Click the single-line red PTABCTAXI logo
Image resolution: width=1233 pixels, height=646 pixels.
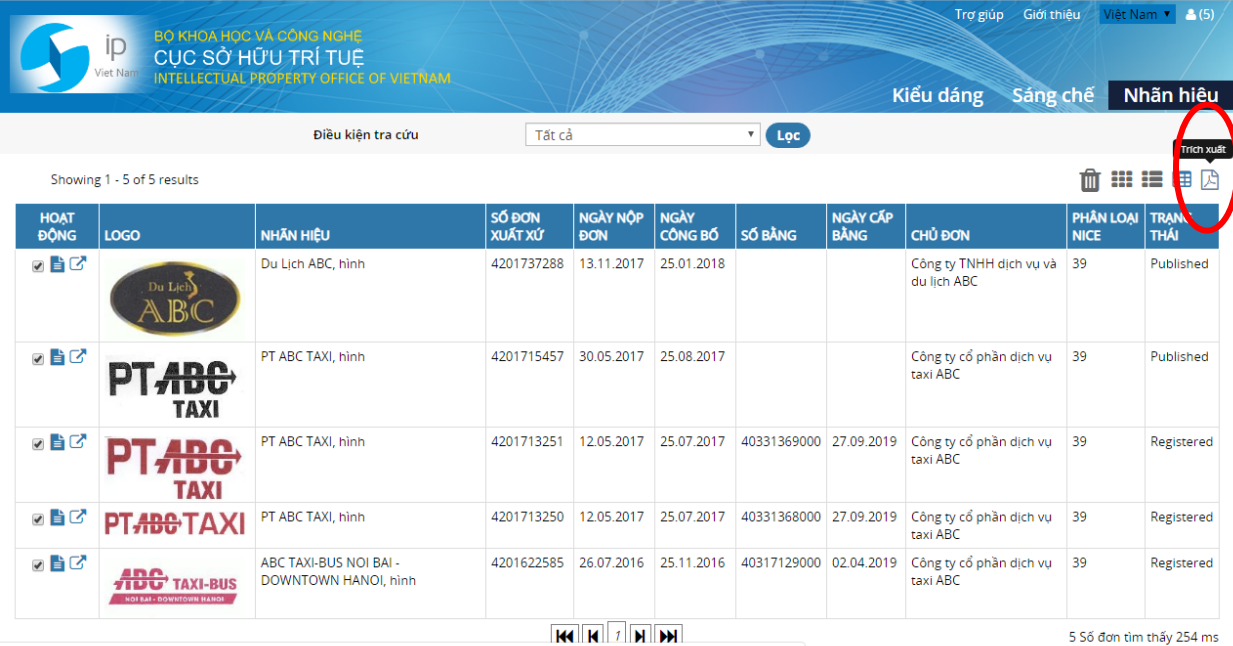[175, 522]
